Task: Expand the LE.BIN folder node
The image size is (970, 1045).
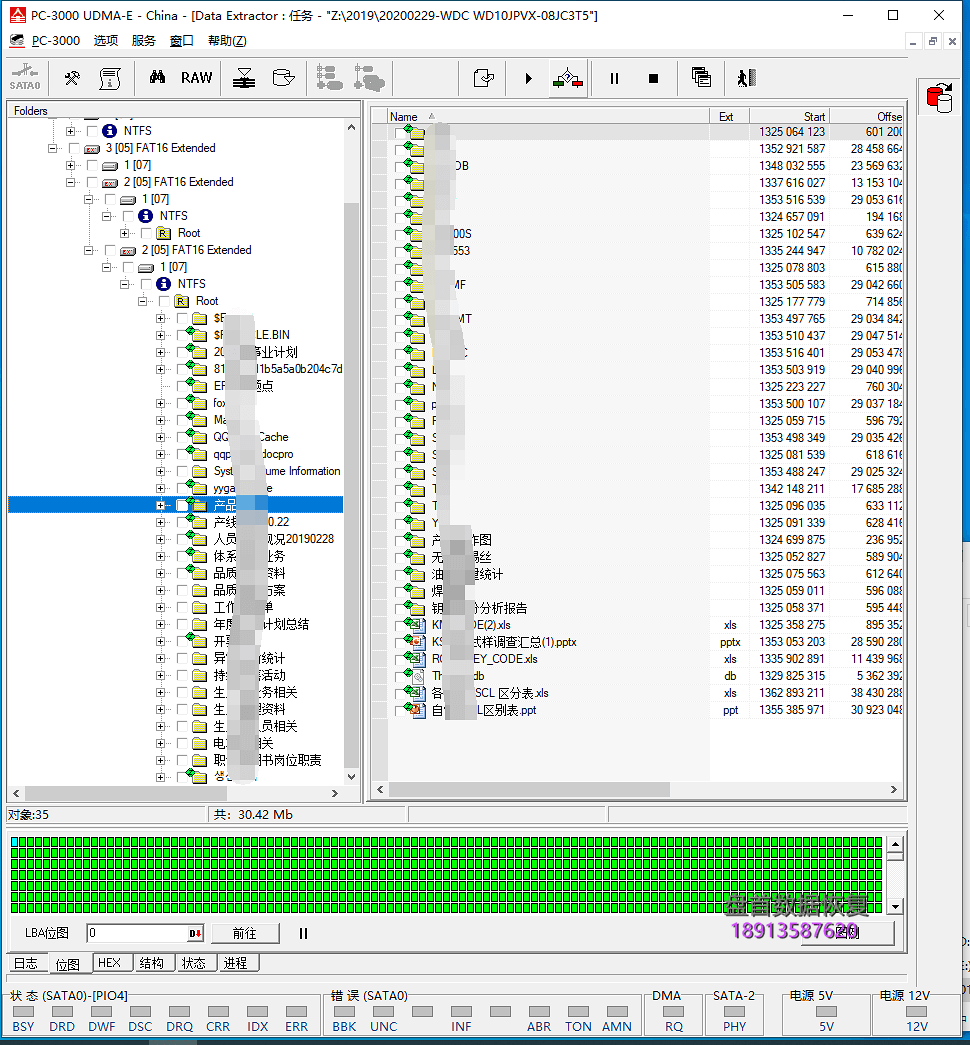Action: 161,335
